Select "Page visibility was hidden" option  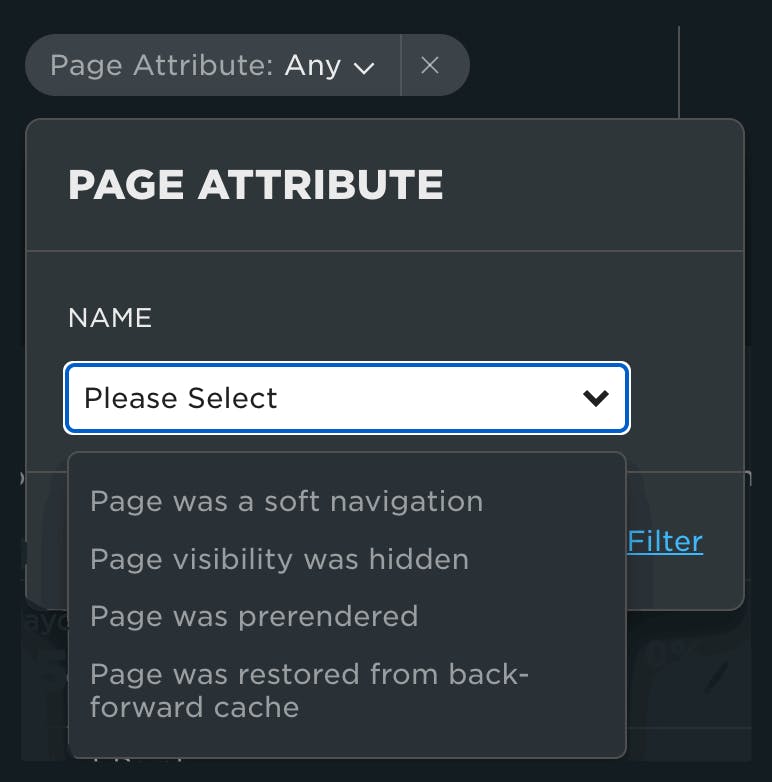279,558
